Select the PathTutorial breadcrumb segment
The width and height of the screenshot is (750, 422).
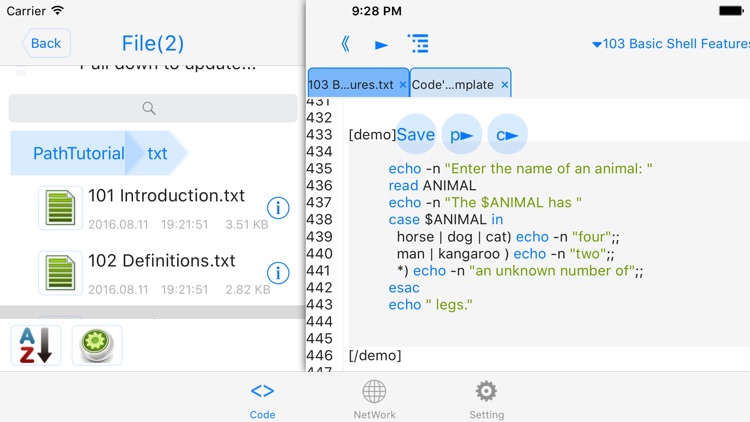point(78,154)
